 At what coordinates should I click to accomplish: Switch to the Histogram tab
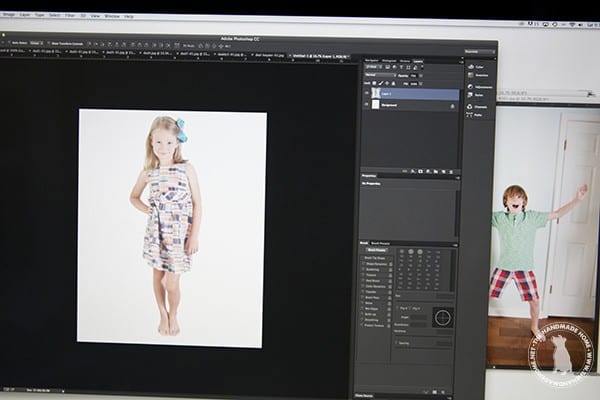tap(389, 60)
